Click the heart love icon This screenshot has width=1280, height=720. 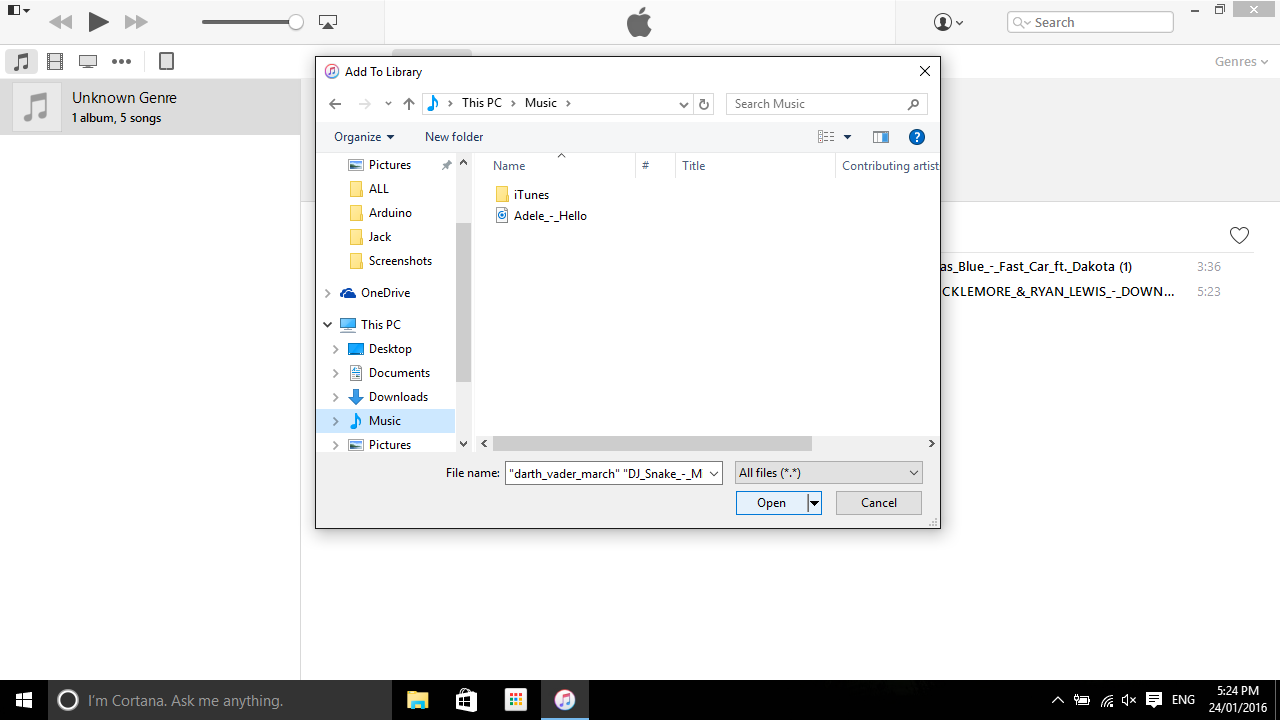[x=1239, y=236]
